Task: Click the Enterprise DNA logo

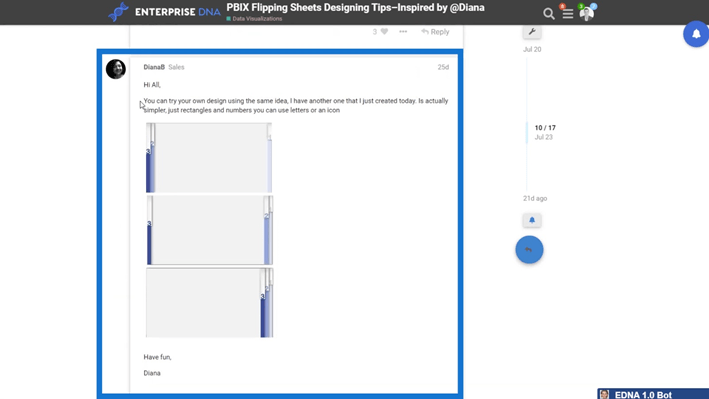Action: pyautogui.click(x=164, y=12)
